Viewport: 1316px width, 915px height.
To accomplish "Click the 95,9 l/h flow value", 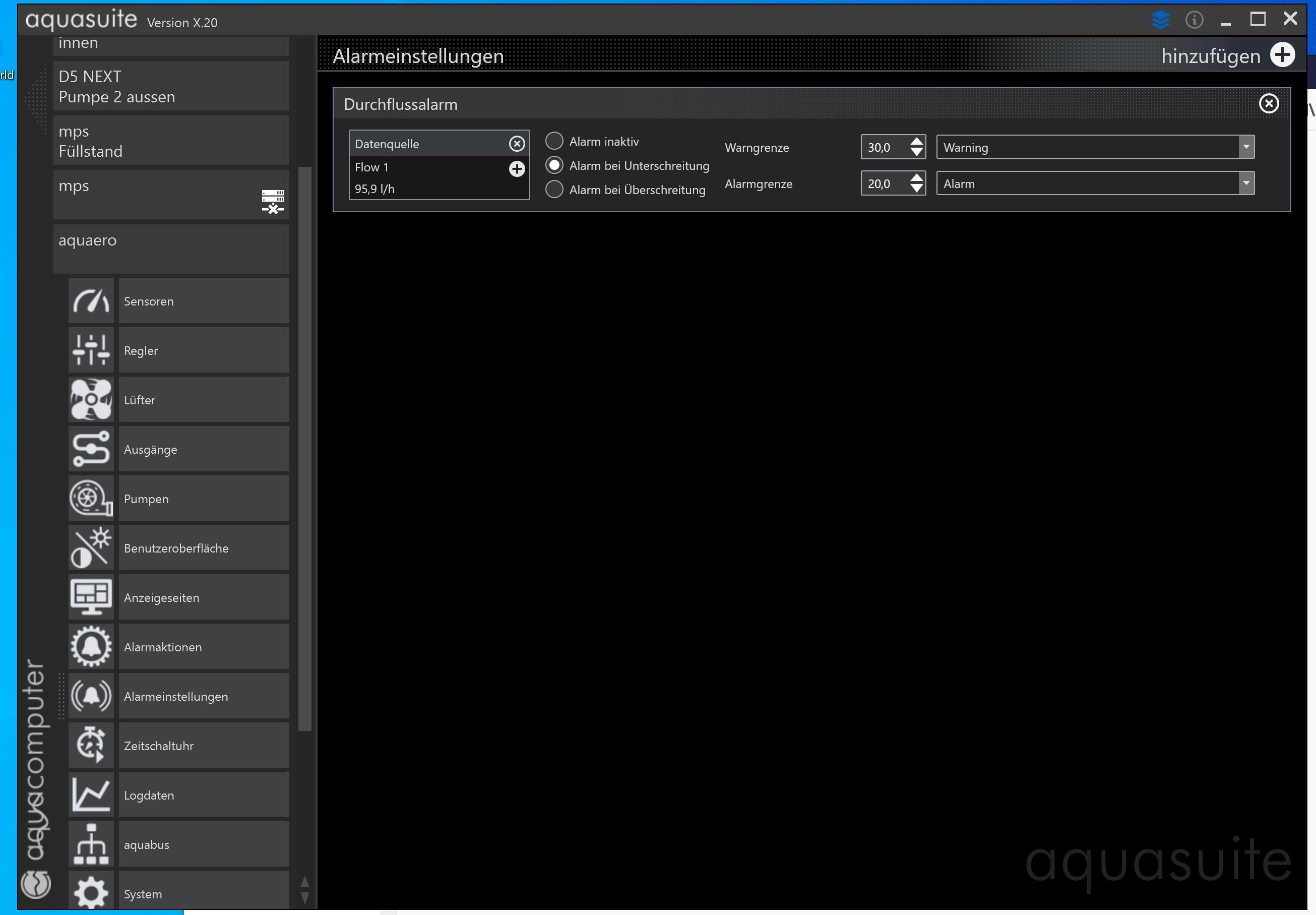I will tap(374, 189).
